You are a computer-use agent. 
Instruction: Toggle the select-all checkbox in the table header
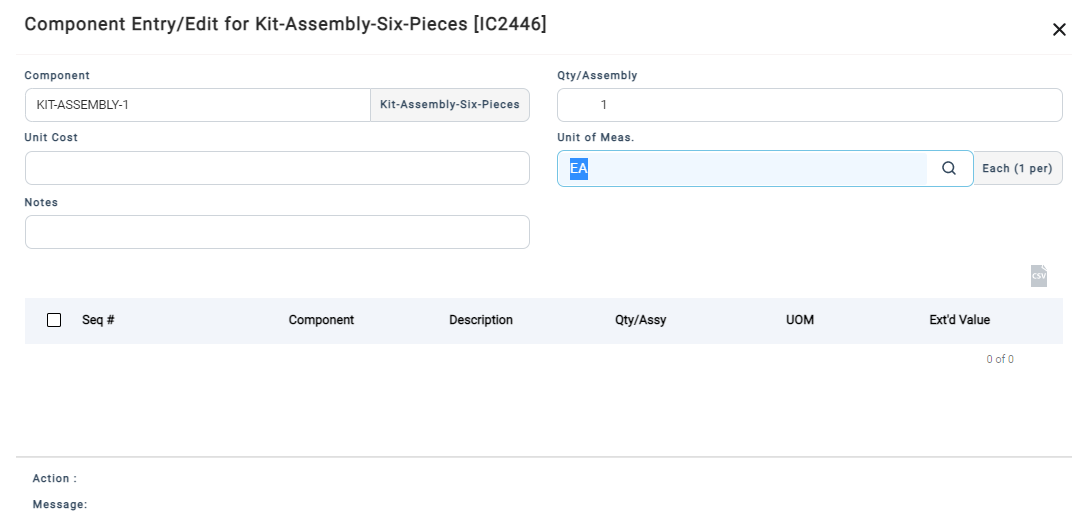pyautogui.click(x=54, y=320)
